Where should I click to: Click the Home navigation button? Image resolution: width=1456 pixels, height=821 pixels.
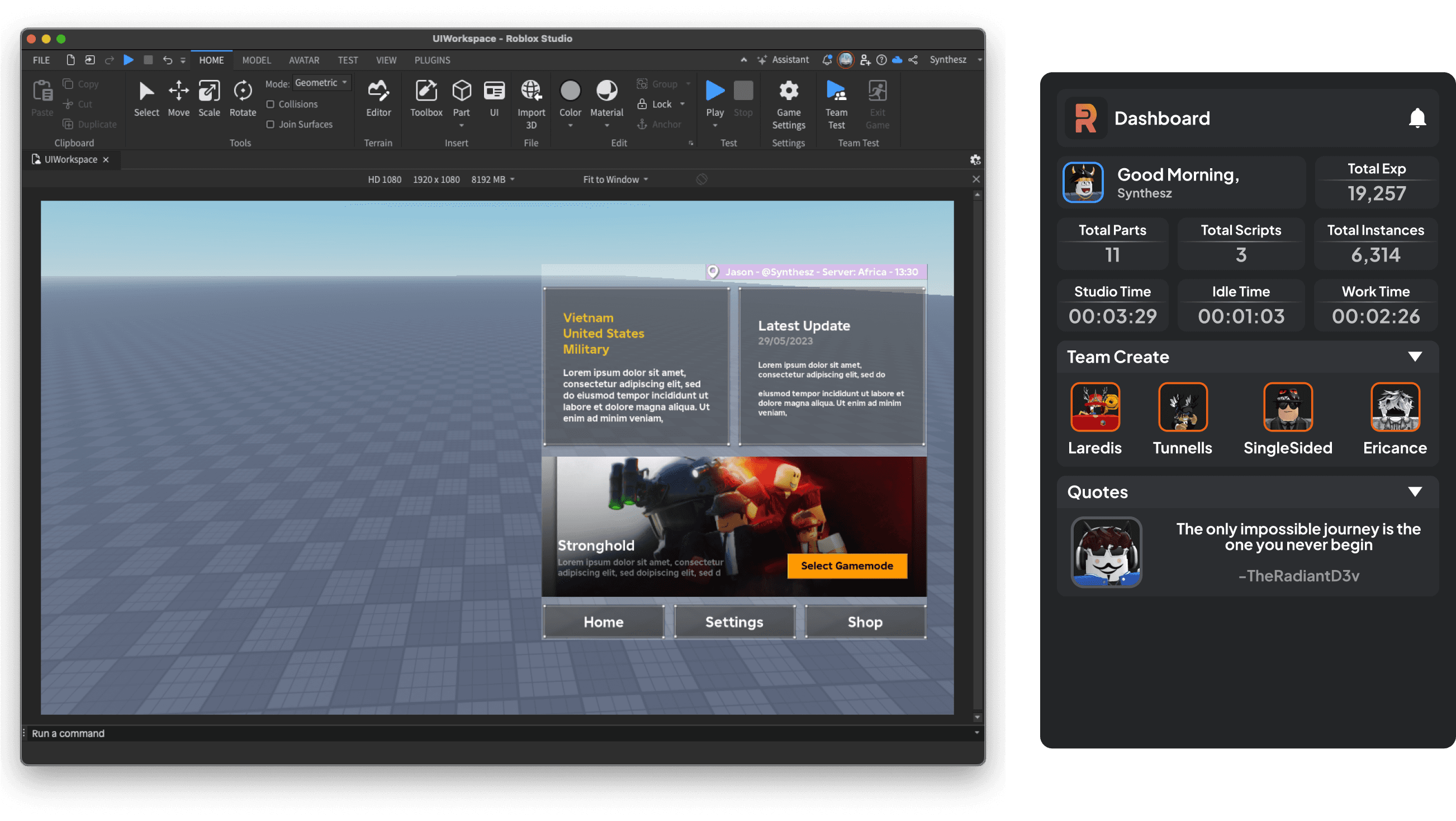pyautogui.click(x=604, y=621)
